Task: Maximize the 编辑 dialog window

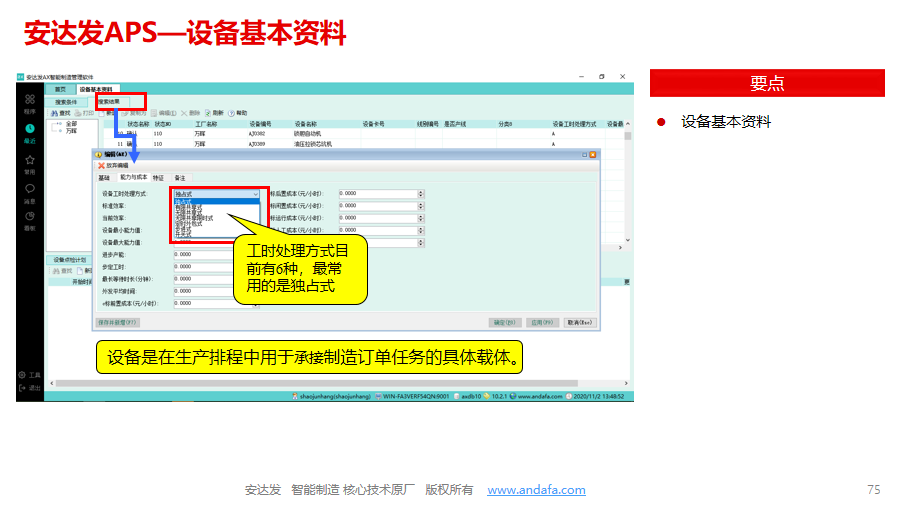Action: [x=584, y=154]
